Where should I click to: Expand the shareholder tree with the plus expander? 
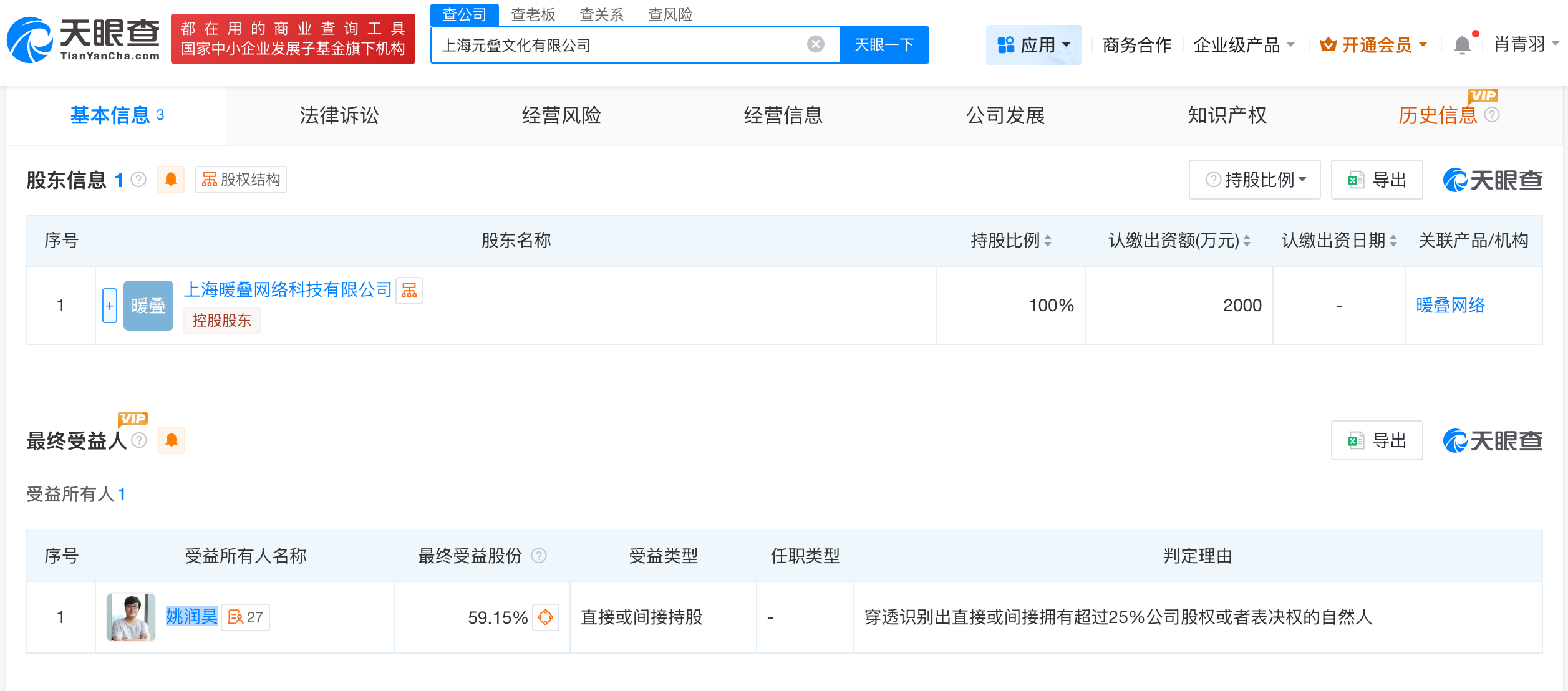(110, 305)
